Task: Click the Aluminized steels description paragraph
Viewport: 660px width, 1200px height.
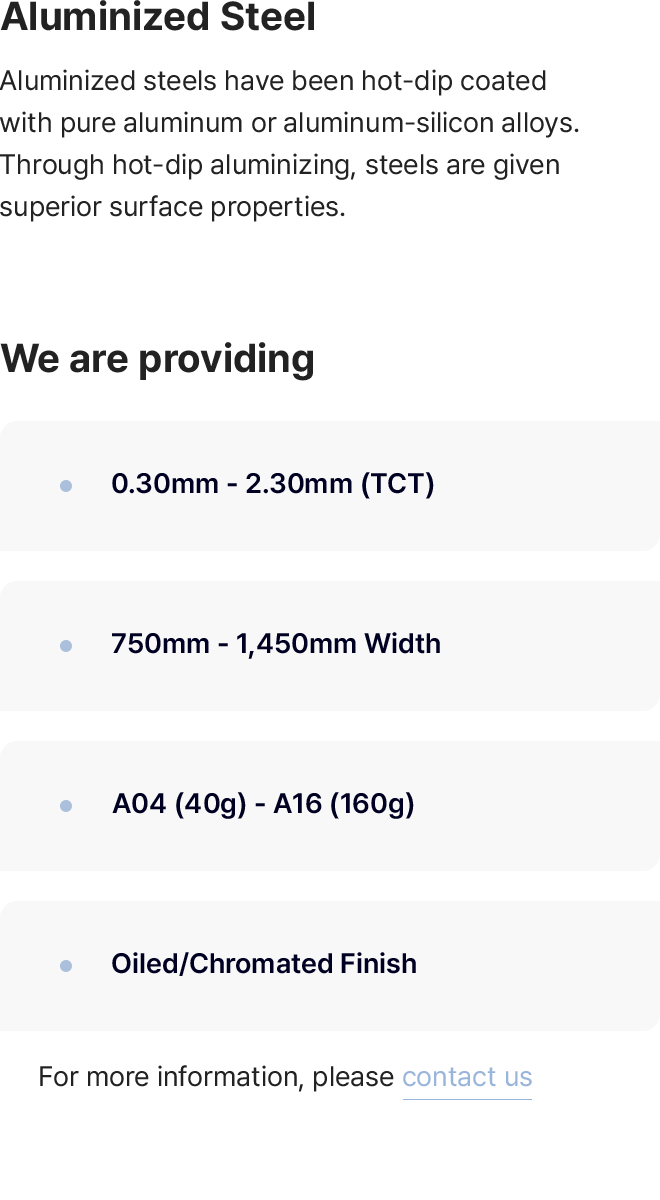Action: coord(290,143)
